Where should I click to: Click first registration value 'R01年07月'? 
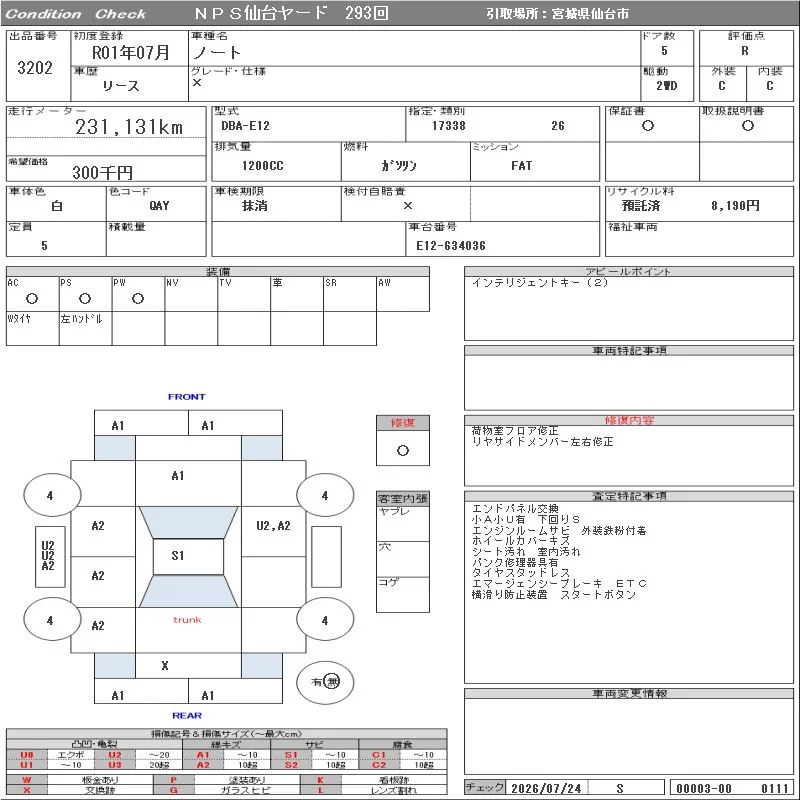pos(130,52)
